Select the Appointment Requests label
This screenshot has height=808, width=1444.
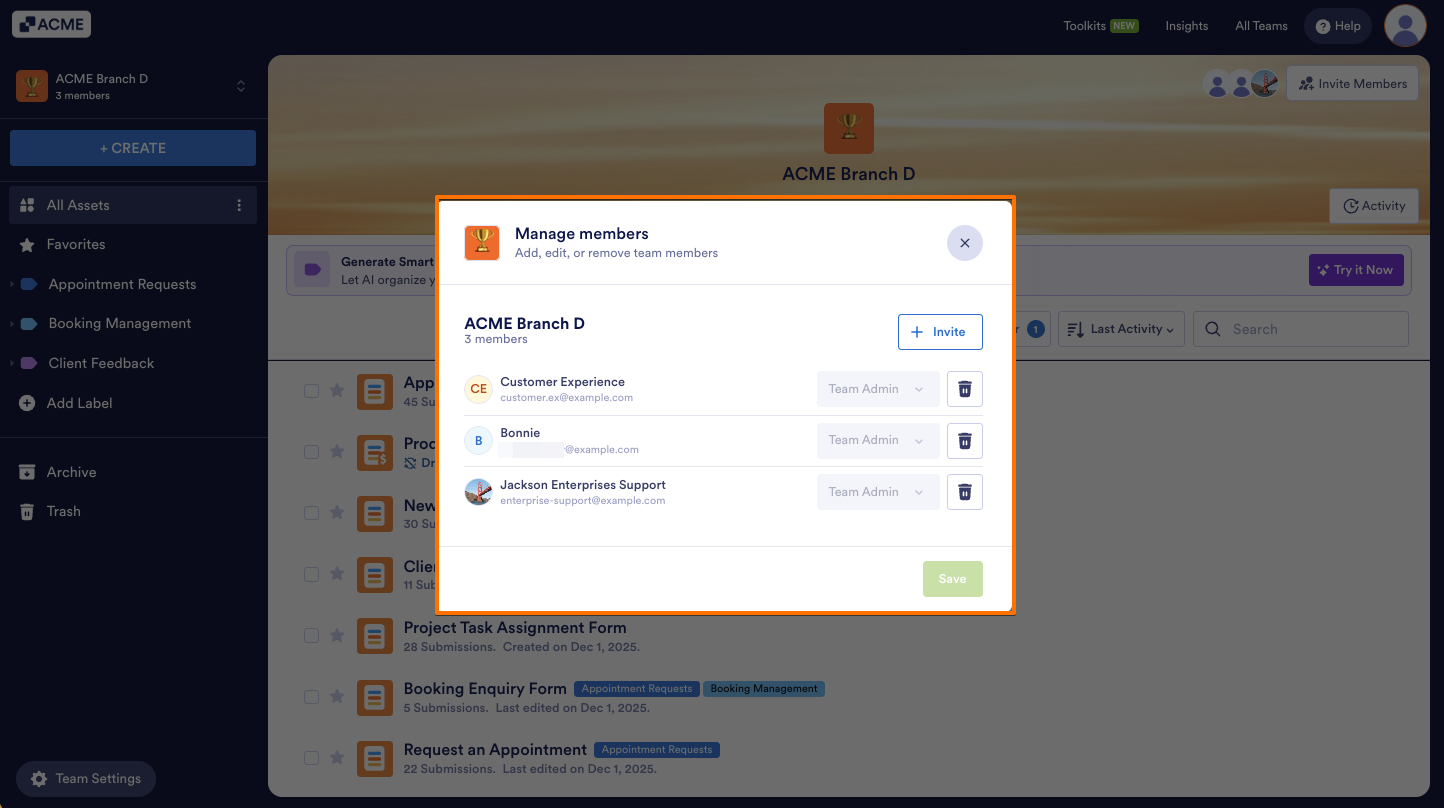[x=122, y=284]
